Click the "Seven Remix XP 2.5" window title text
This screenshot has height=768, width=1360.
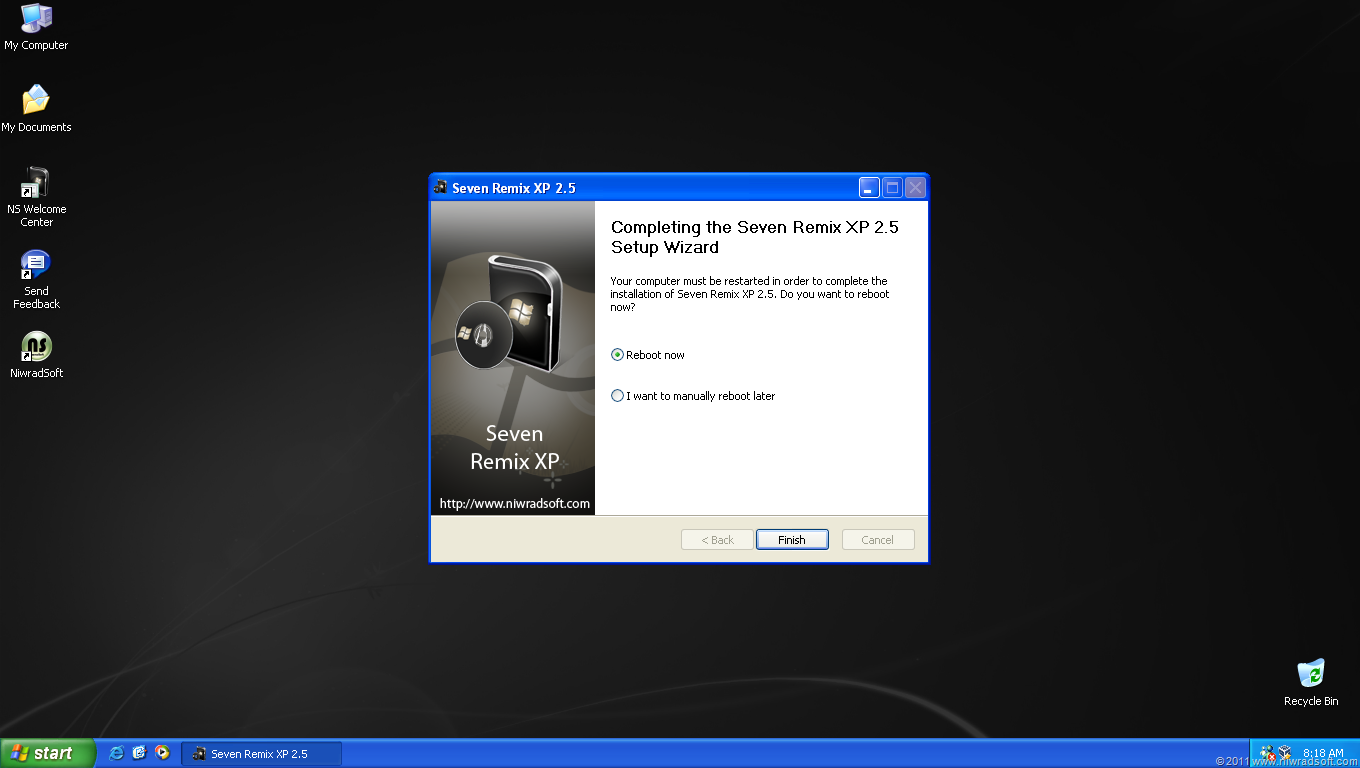pyautogui.click(x=514, y=188)
